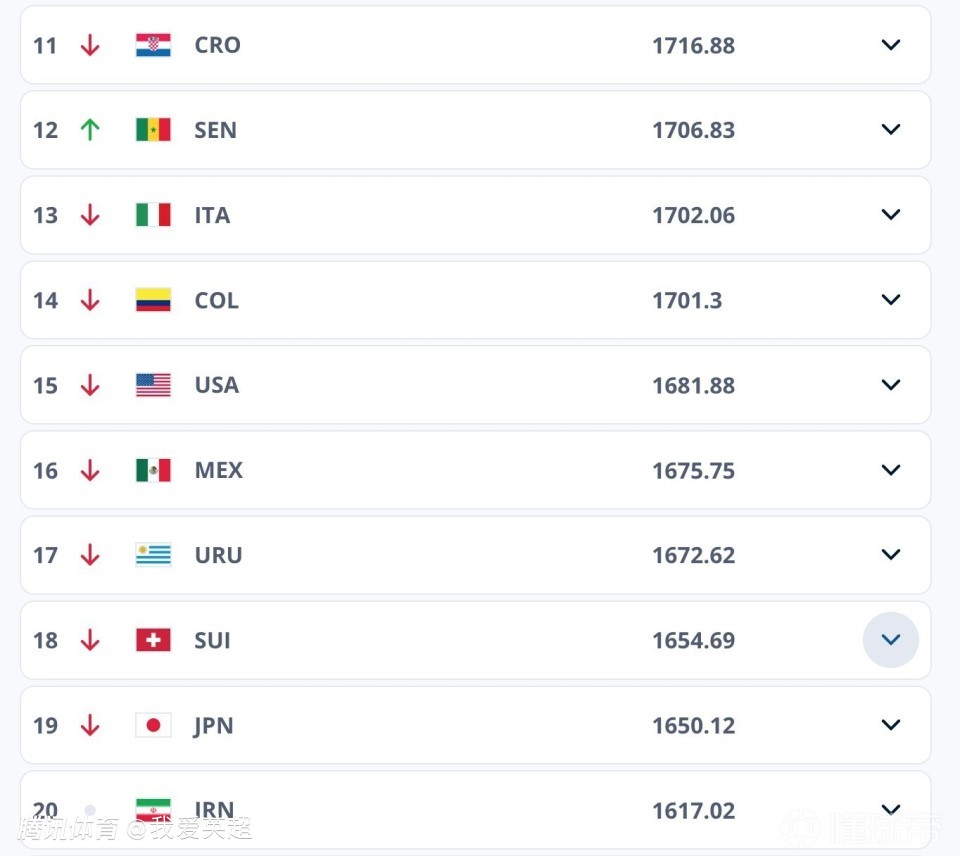Click the URU team name

[218, 555]
